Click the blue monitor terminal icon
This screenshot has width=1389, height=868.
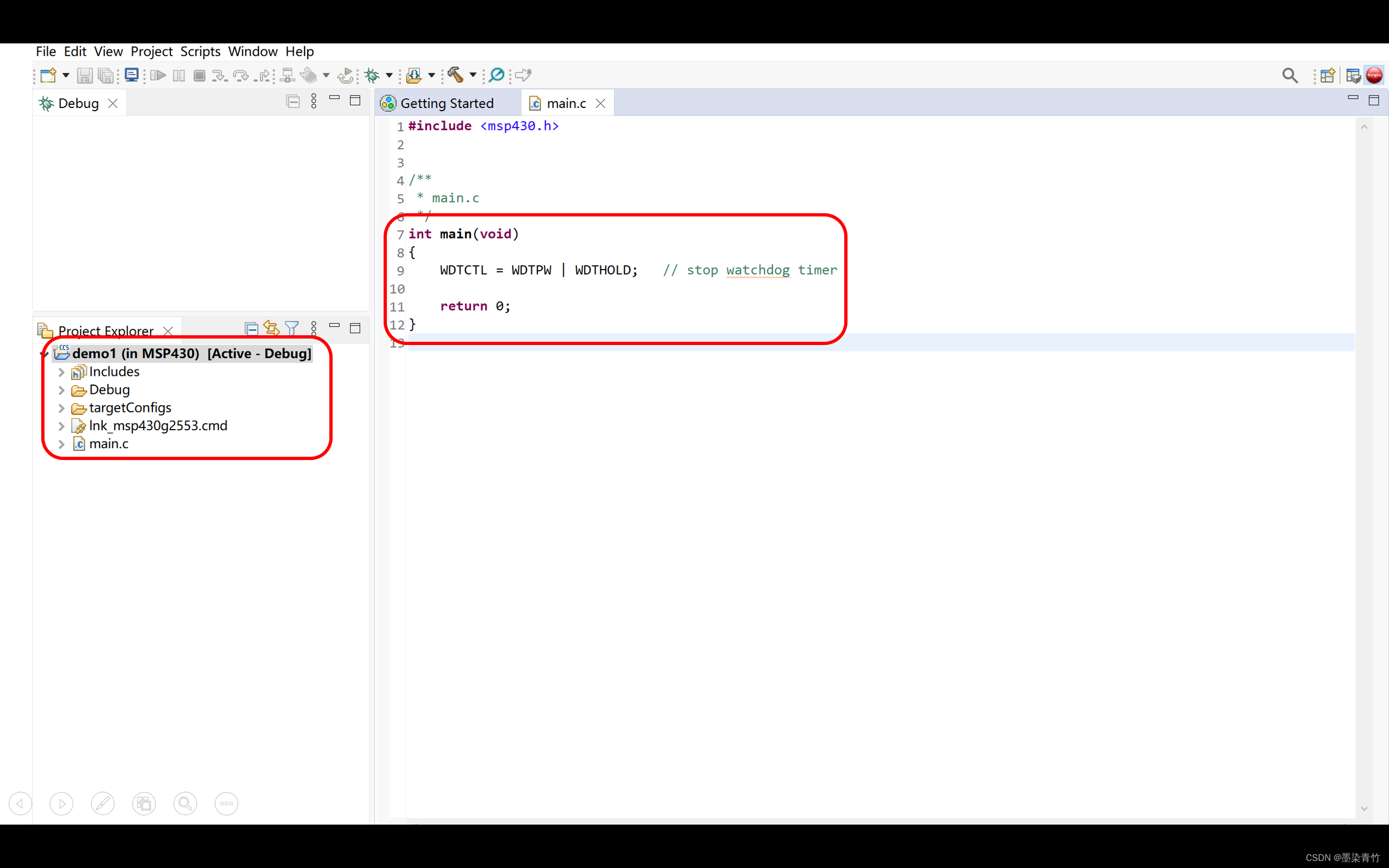(131, 75)
